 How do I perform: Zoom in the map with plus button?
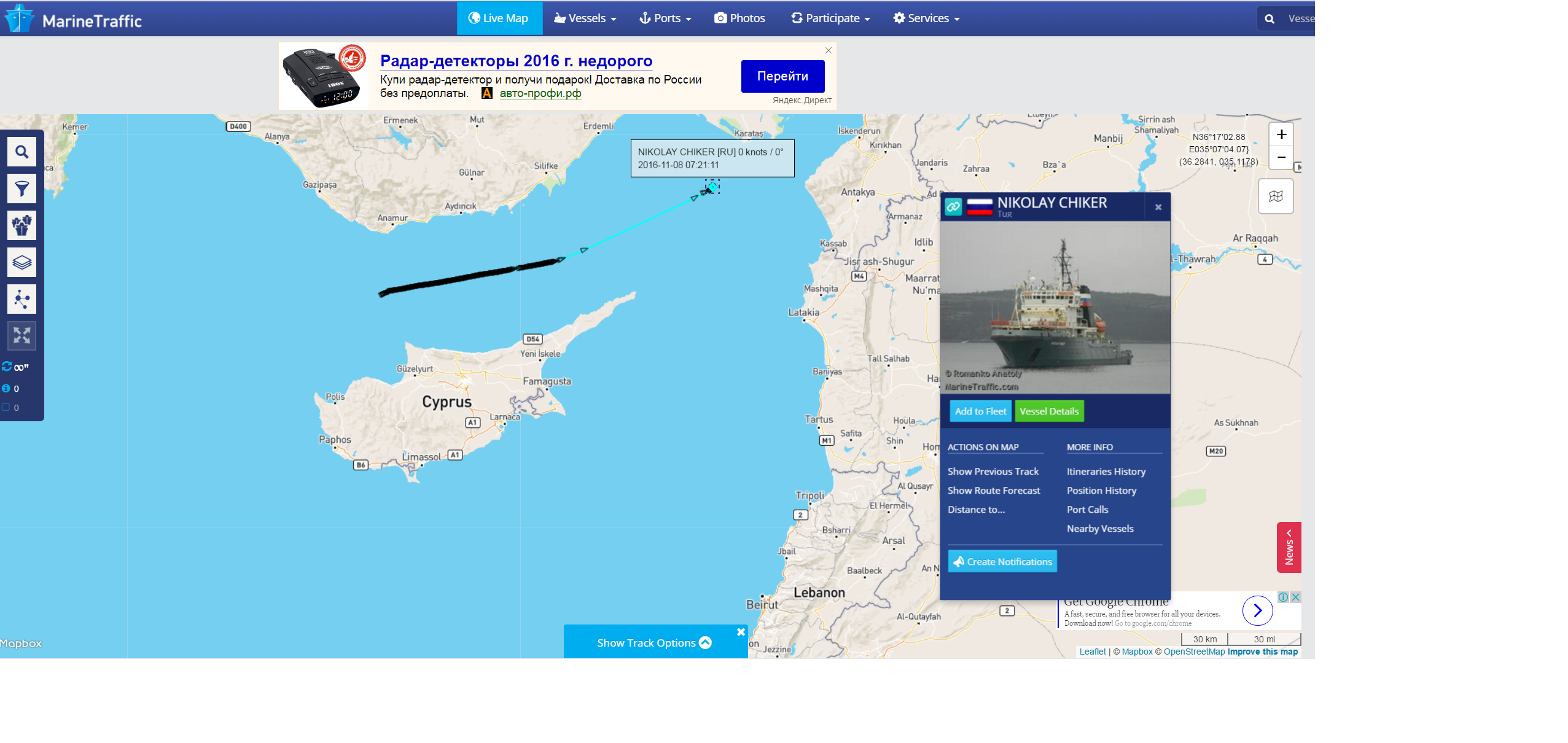pos(1281,134)
